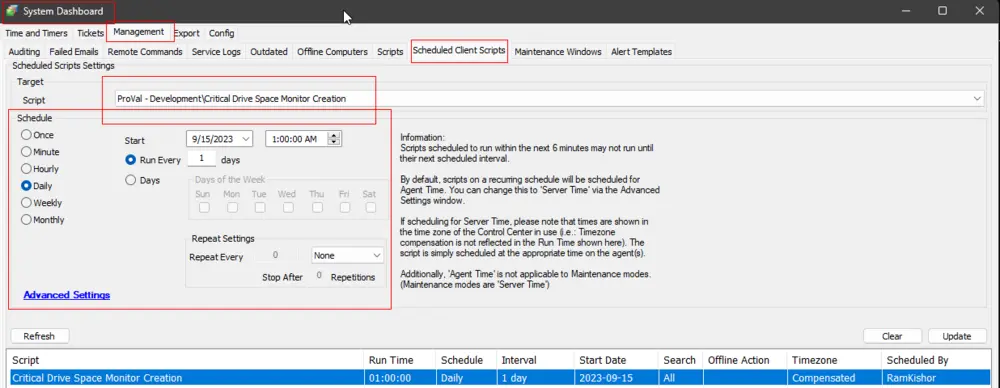
Task: Switch to the Service Logs tab
Action: click(x=216, y=52)
